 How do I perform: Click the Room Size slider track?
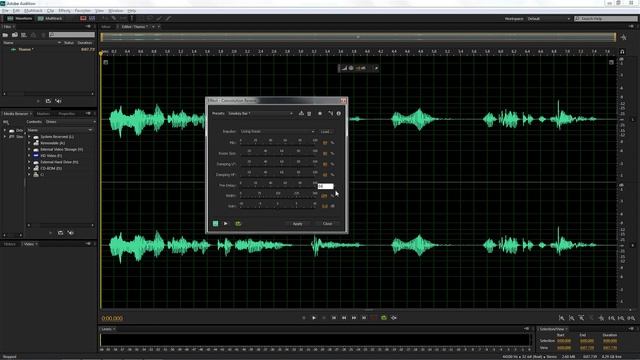point(278,155)
